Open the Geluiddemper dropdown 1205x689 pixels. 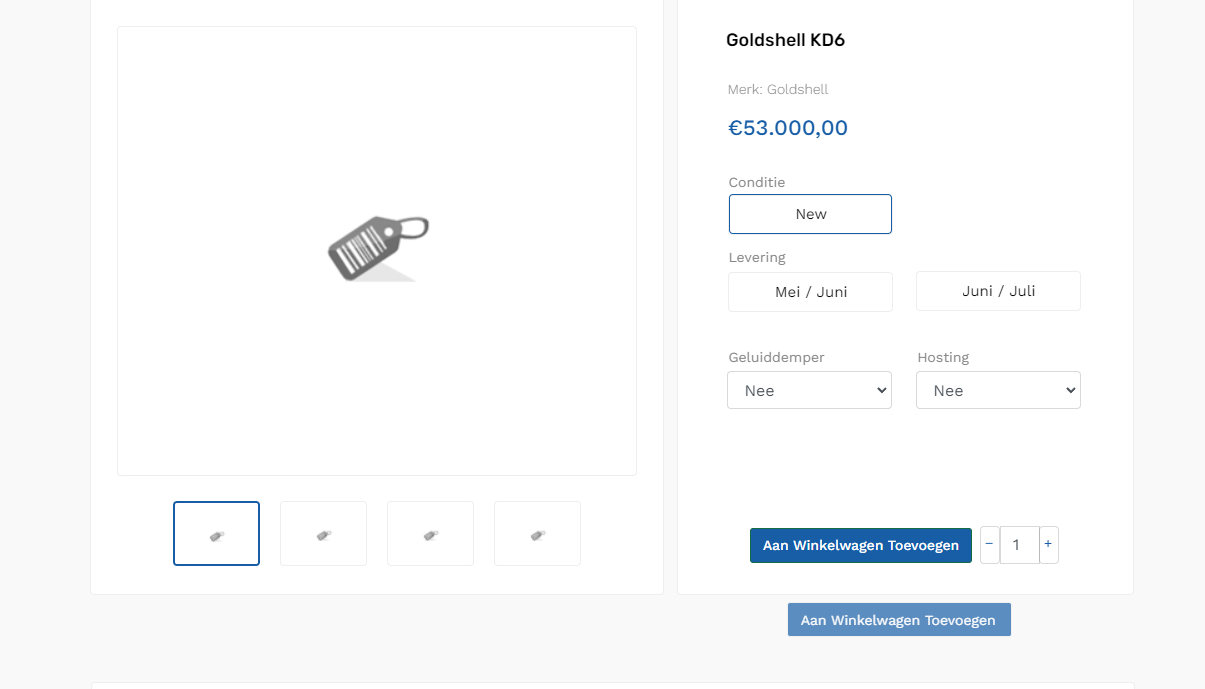tap(809, 391)
